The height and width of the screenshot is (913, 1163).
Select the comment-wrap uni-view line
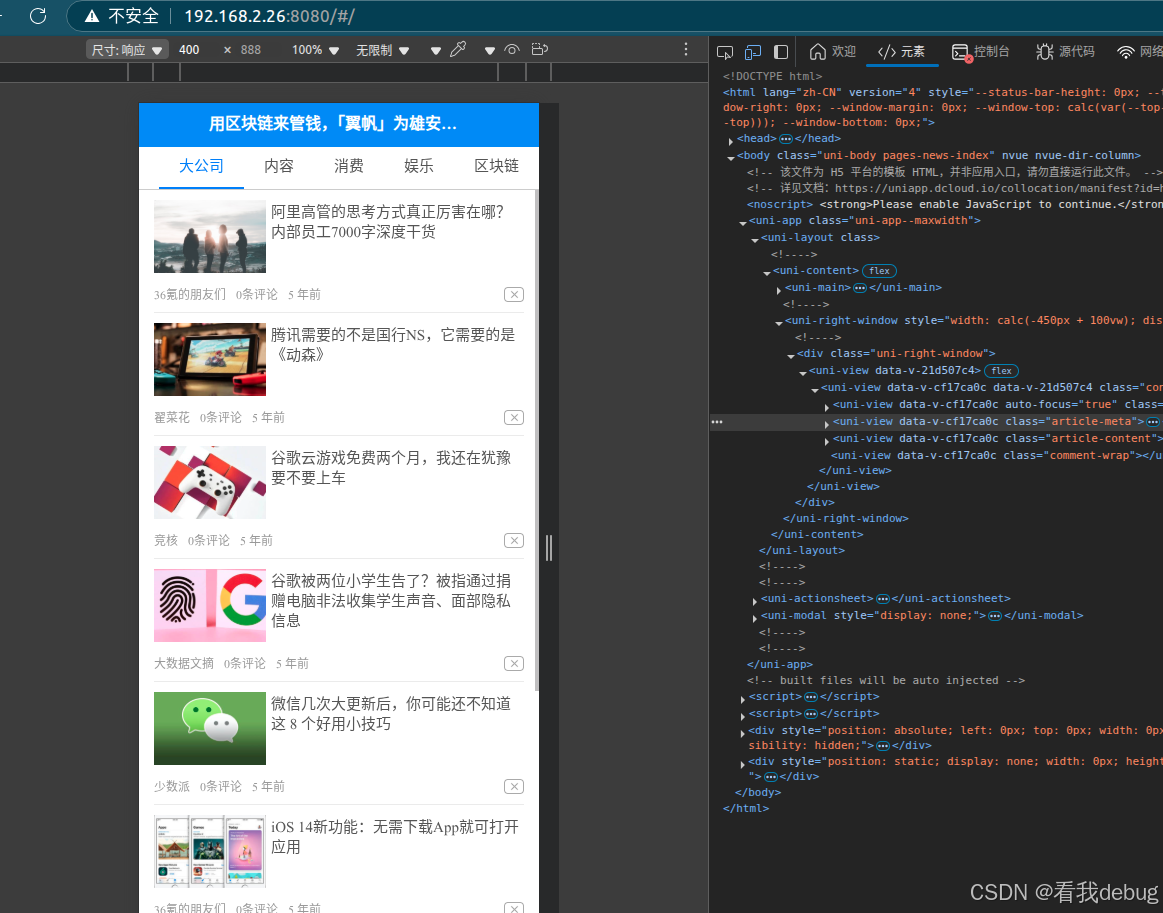point(997,455)
